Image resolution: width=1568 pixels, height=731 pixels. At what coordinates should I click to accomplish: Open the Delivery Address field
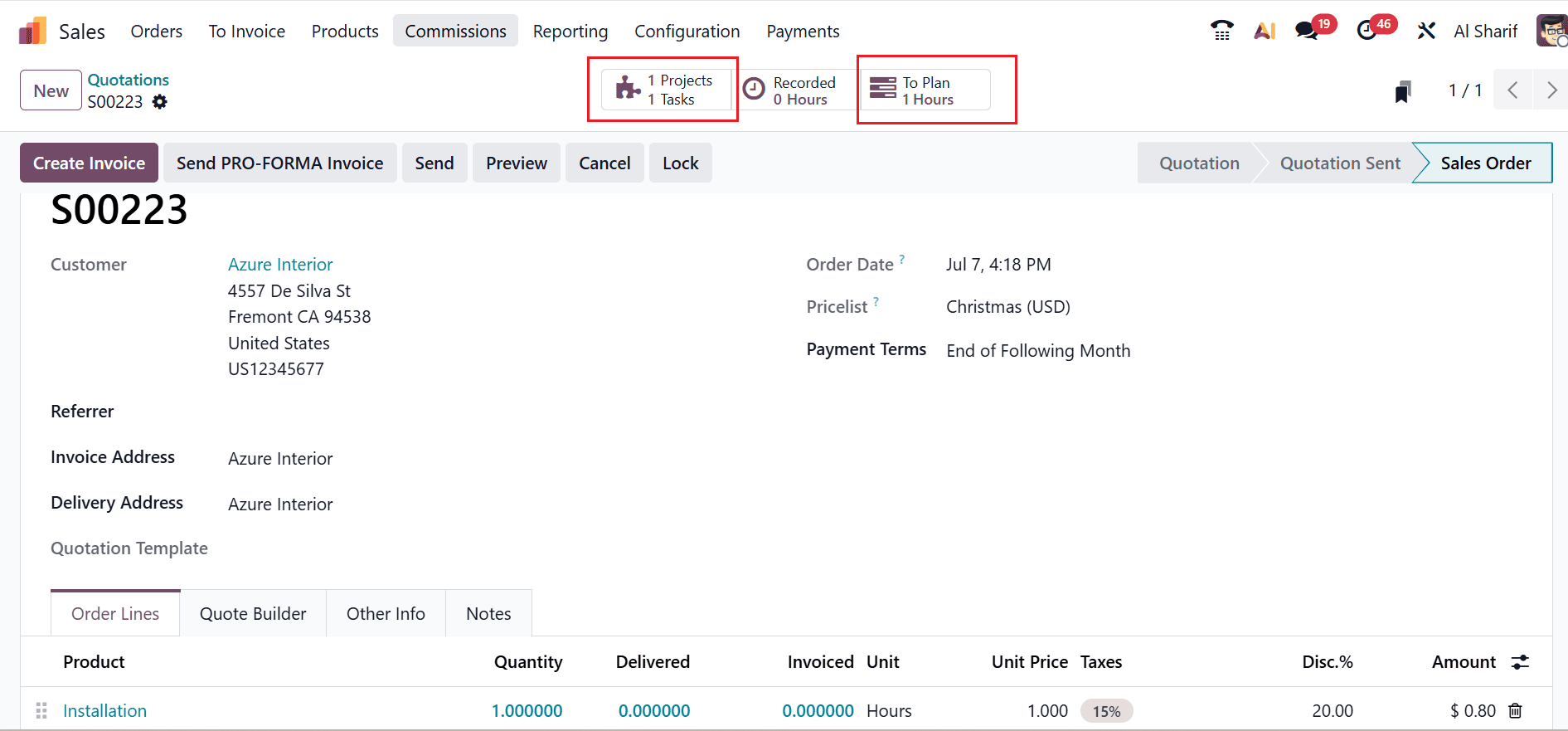pos(280,504)
